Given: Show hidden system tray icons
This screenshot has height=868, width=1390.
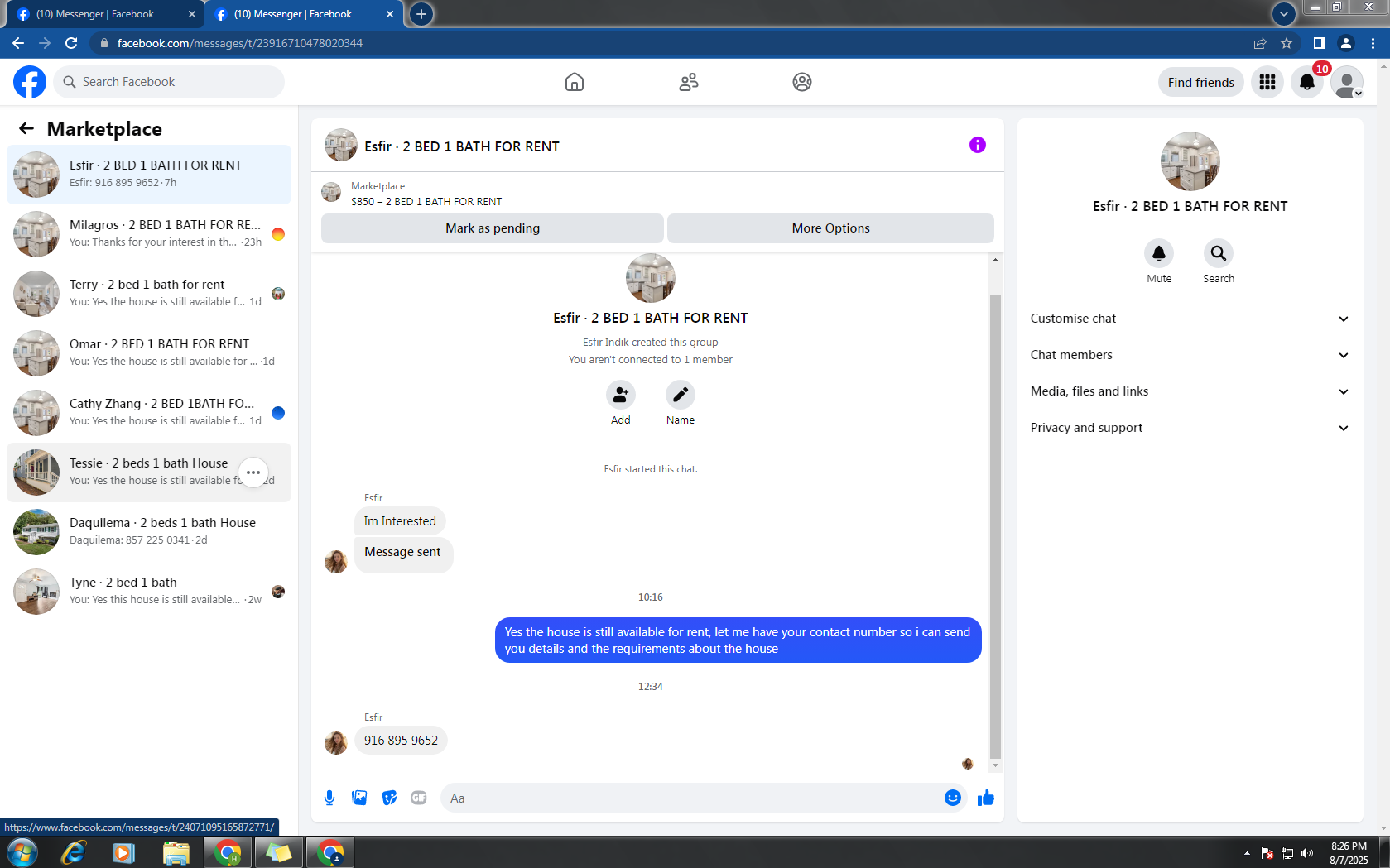Looking at the screenshot, I should pyautogui.click(x=1247, y=853).
